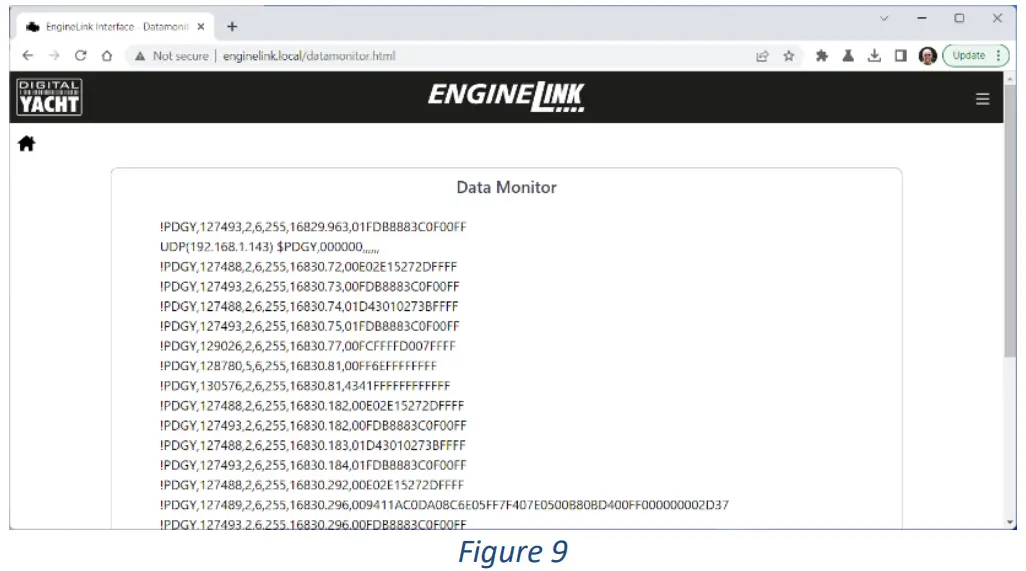The width and height of the screenshot is (1026, 571).
Task: Select the 127493 line at 16830.73
Action: coord(310,286)
